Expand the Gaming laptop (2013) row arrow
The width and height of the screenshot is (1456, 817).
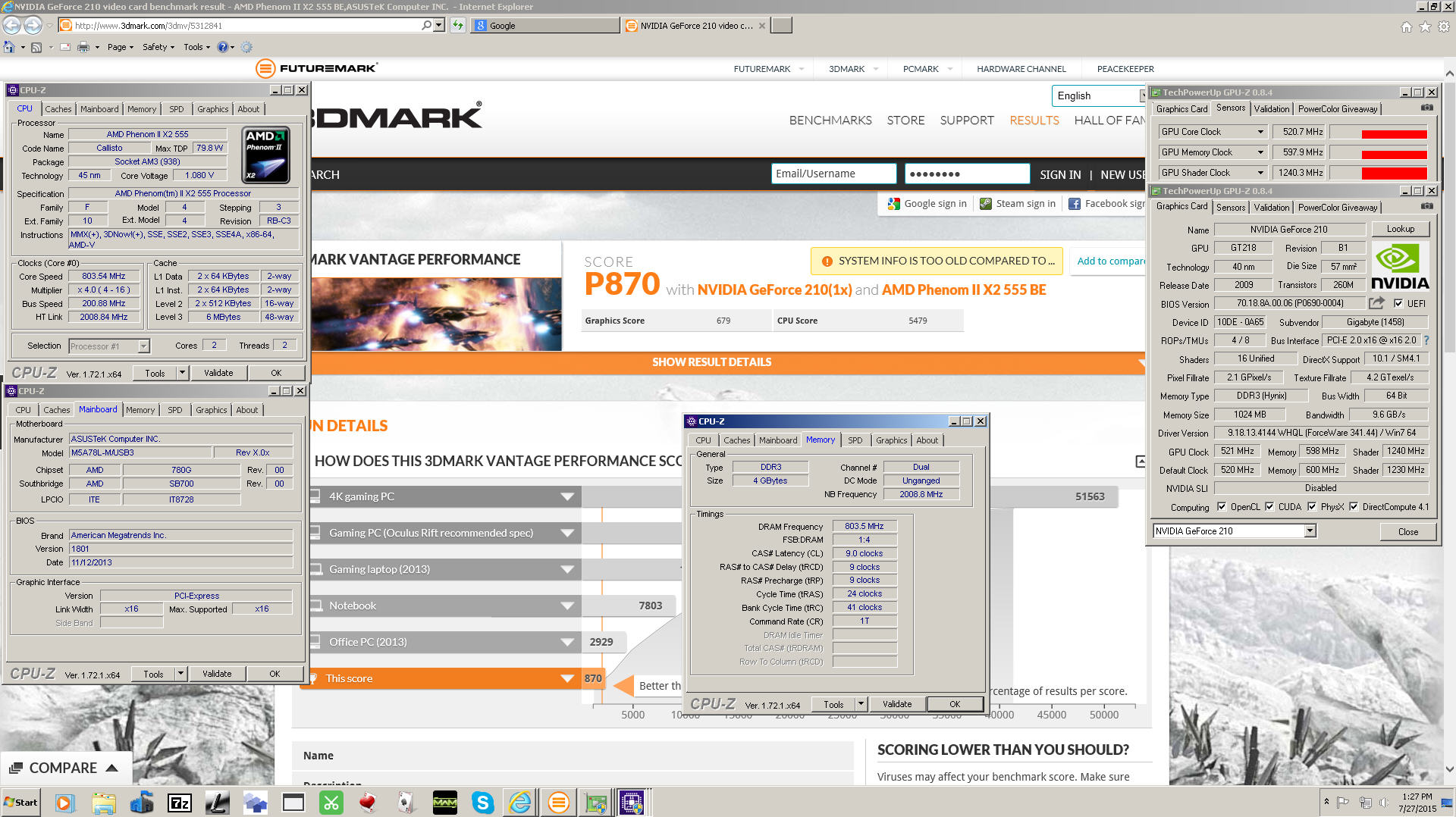pyautogui.click(x=566, y=569)
